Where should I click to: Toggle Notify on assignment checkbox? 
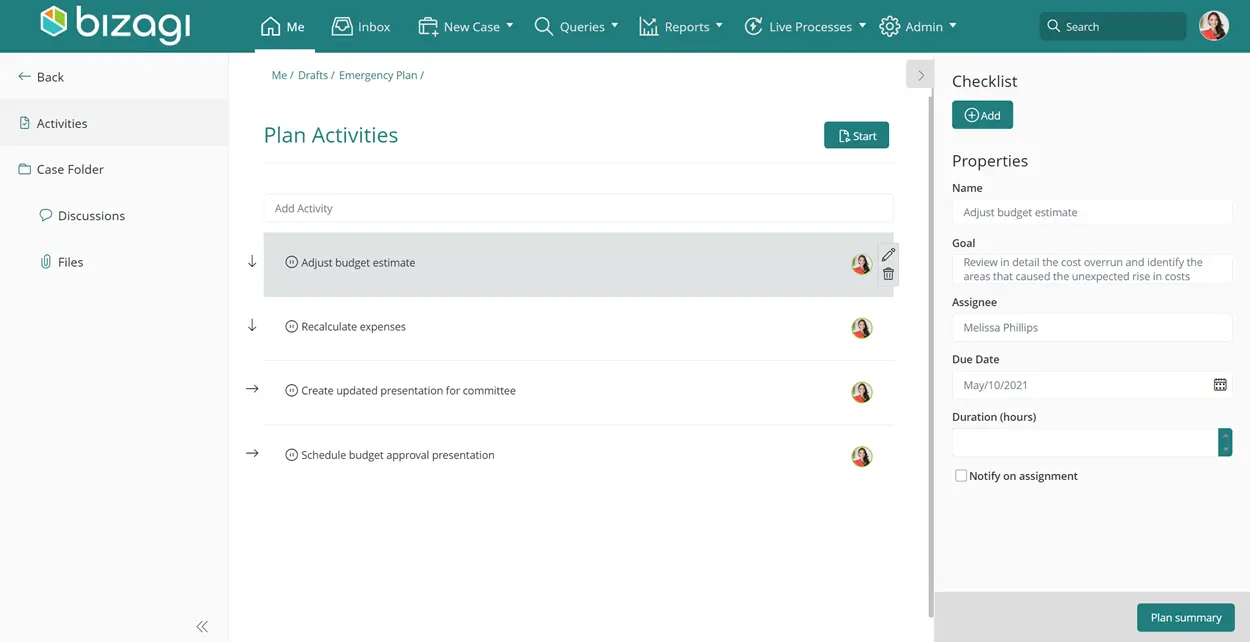[961, 476]
